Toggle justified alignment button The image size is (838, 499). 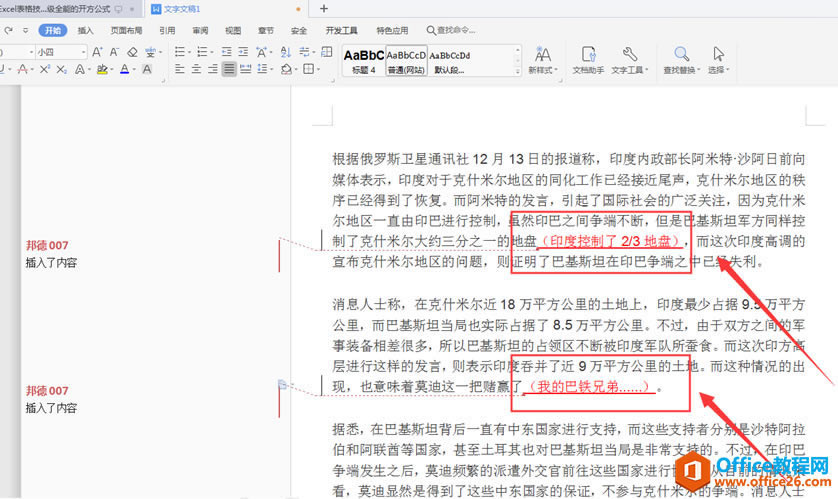tap(229, 69)
